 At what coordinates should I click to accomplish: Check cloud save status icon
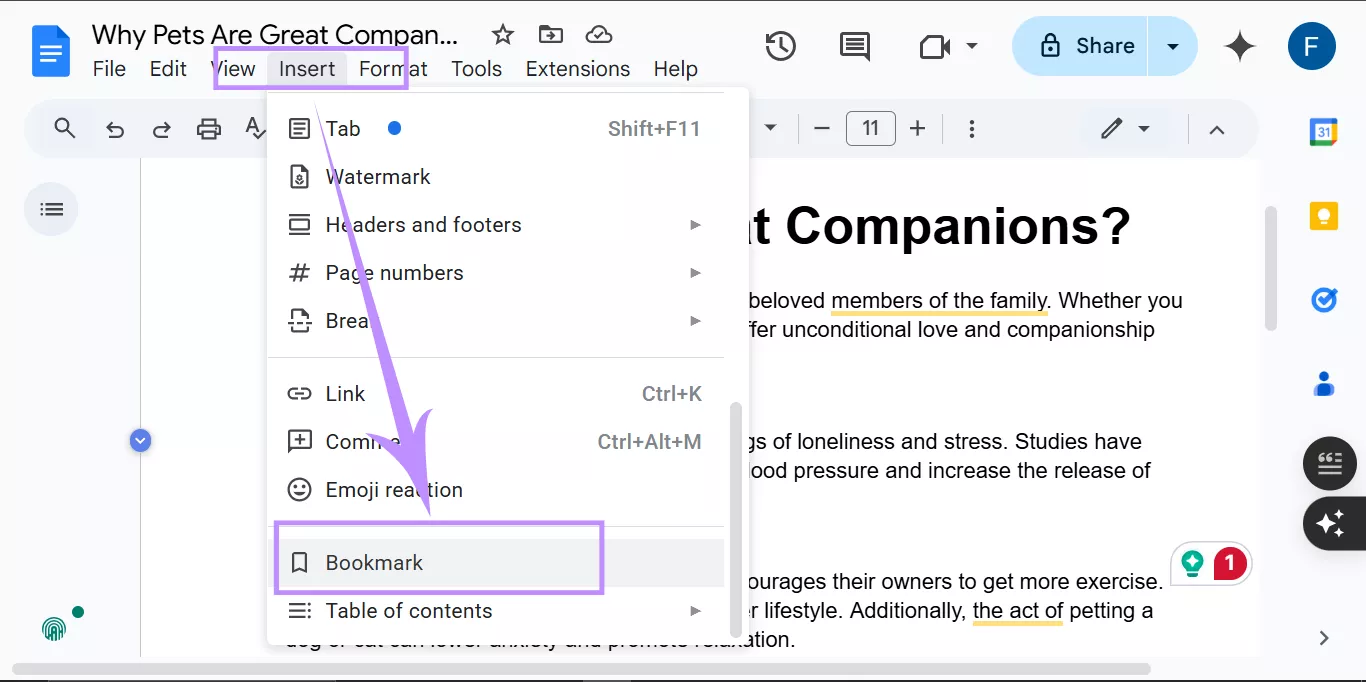click(598, 35)
